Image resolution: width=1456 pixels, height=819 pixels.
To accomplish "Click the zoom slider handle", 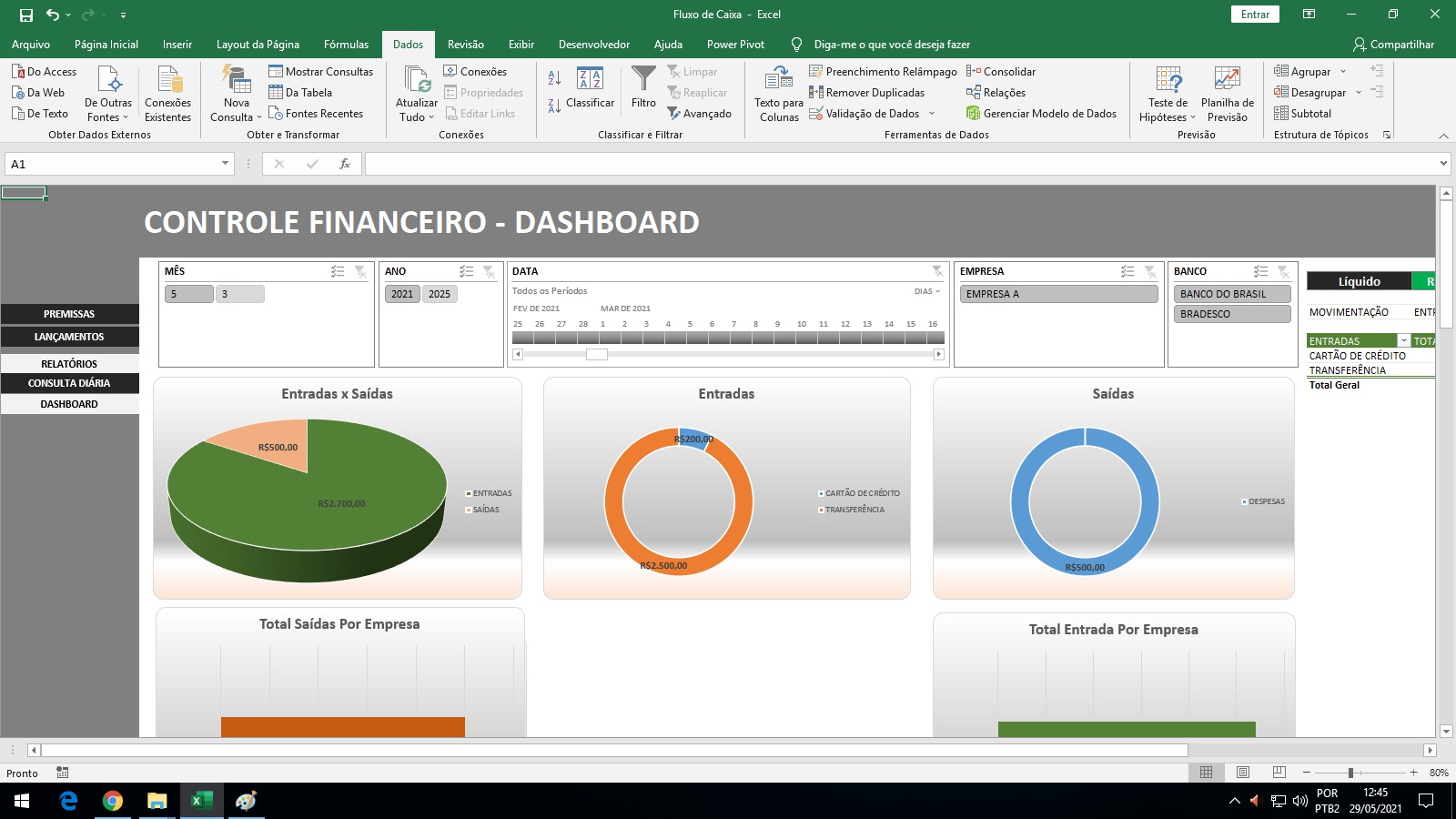I will click(x=1350, y=773).
